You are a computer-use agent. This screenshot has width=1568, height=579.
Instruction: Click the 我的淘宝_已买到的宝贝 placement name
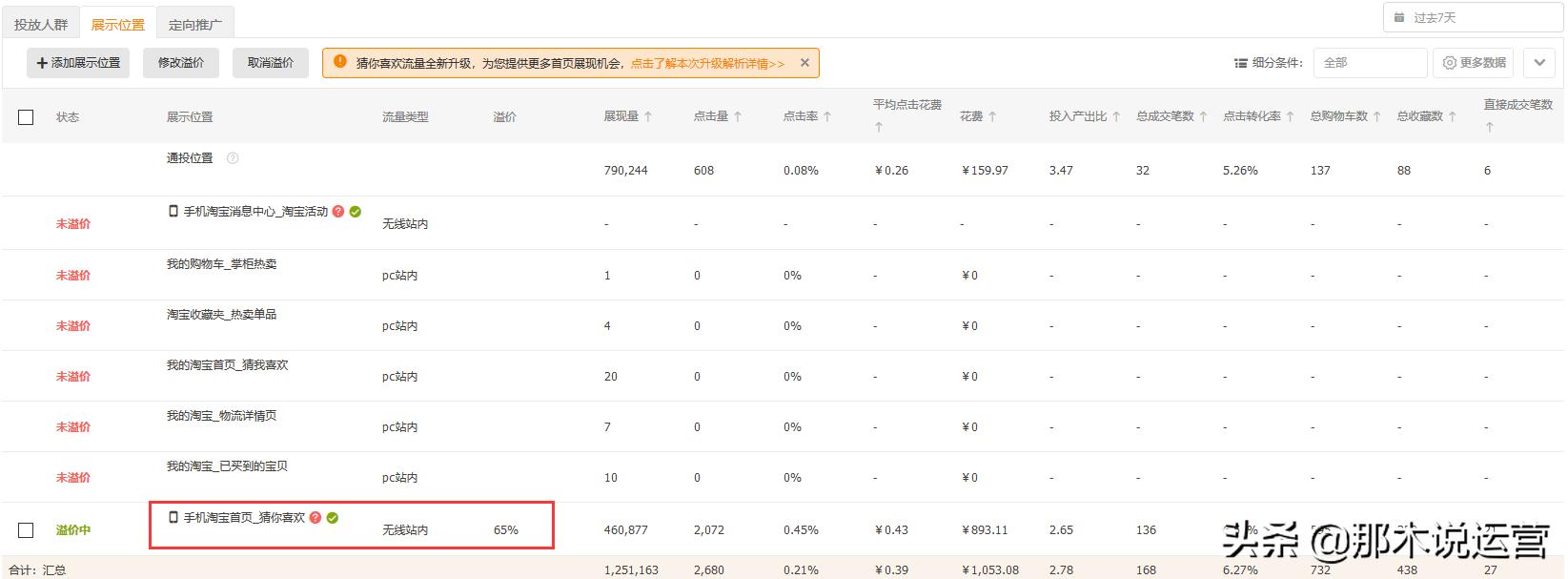point(227,466)
